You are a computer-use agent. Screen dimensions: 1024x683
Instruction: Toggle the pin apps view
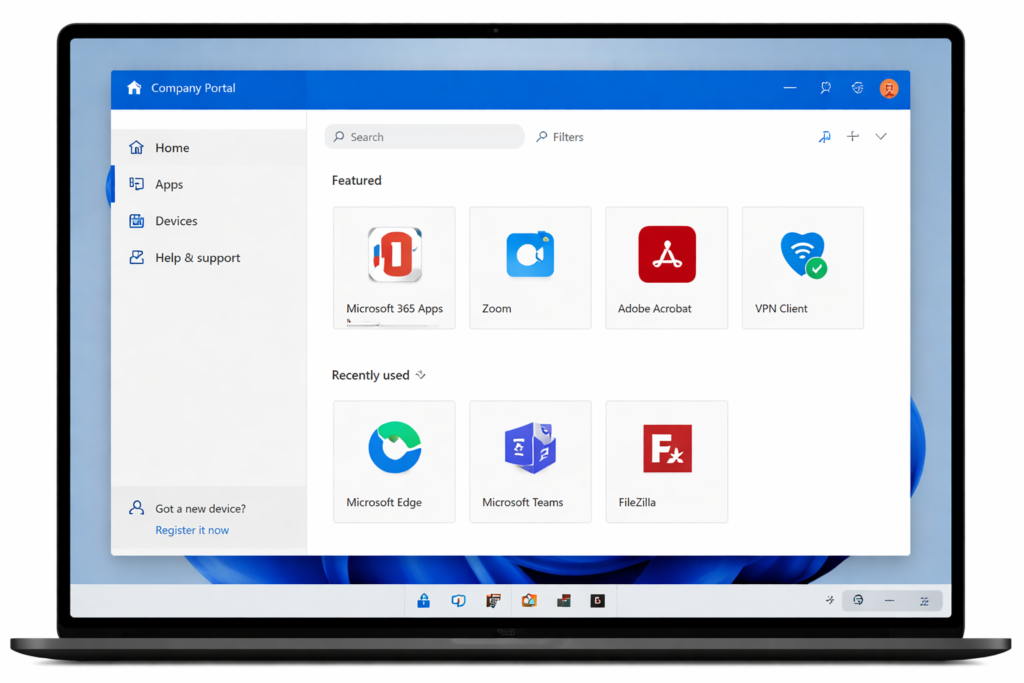tap(824, 136)
